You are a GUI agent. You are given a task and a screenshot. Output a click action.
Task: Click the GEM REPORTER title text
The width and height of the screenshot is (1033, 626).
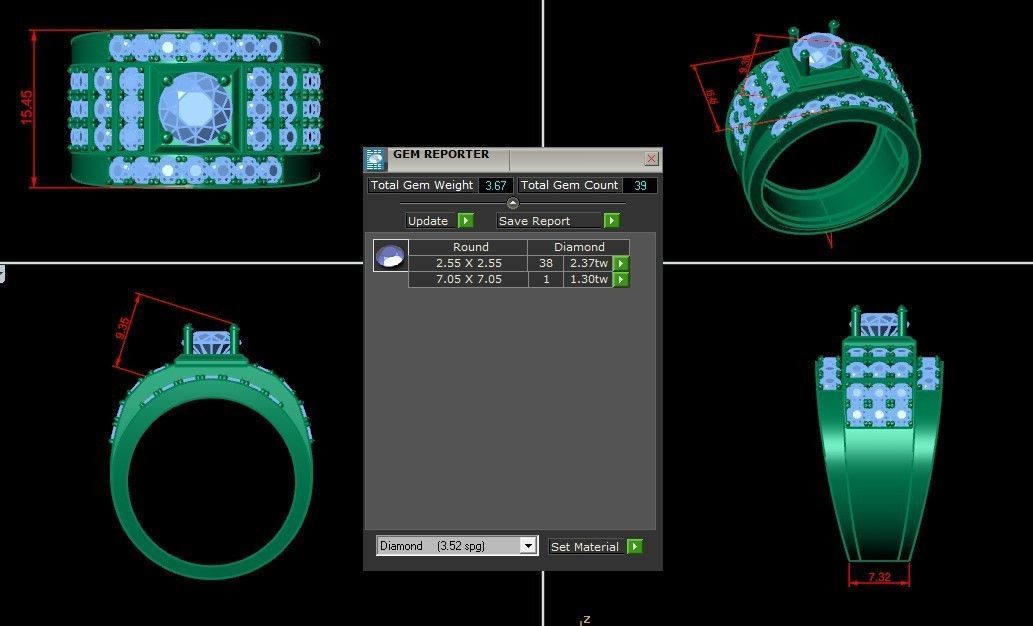pyautogui.click(x=441, y=154)
